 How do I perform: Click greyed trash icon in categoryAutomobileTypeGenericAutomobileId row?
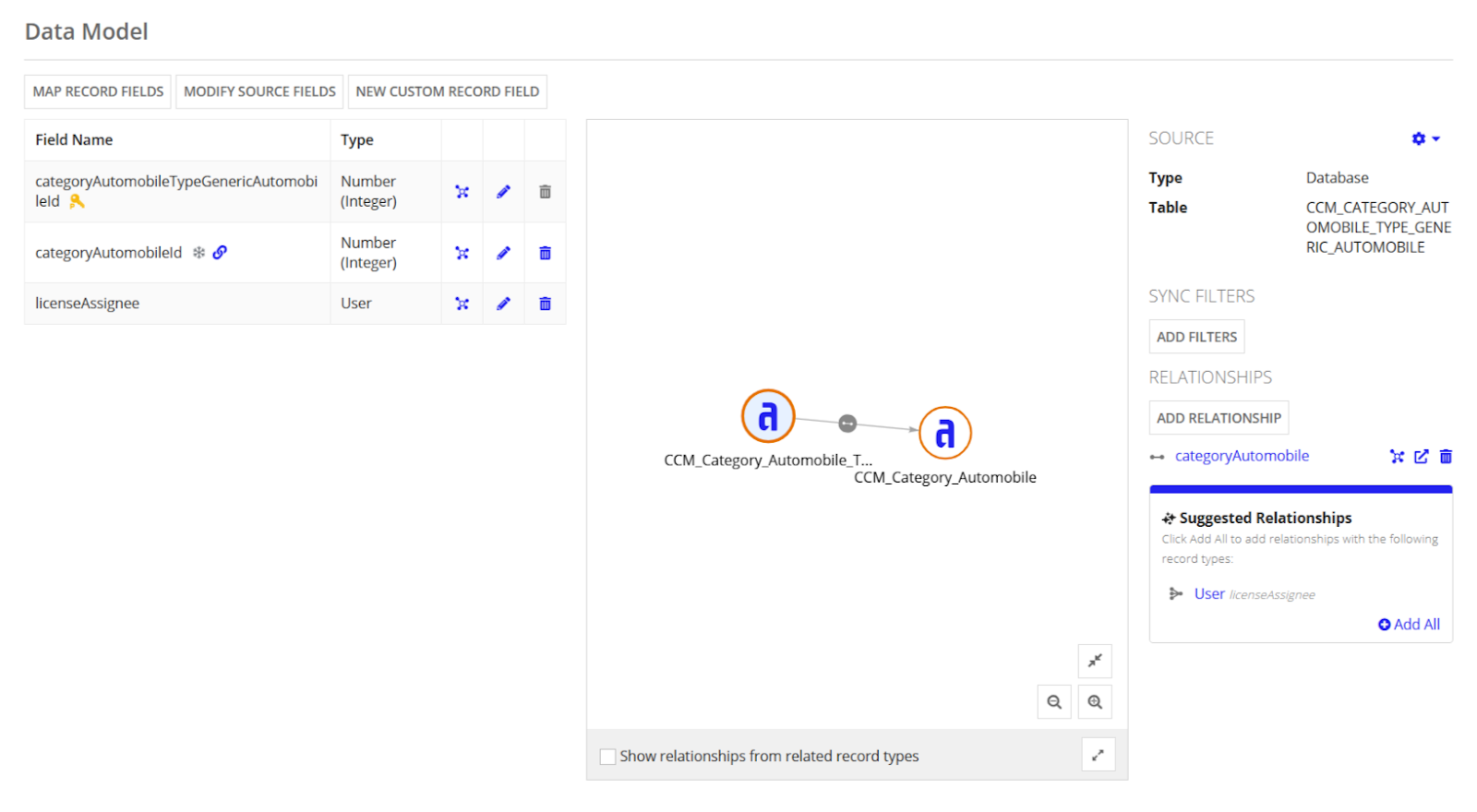click(x=545, y=192)
